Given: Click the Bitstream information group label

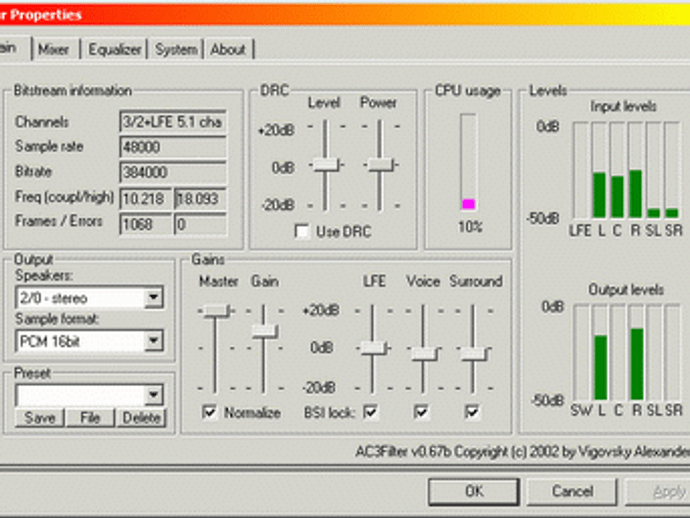Looking at the screenshot, I should (x=73, y=90).
